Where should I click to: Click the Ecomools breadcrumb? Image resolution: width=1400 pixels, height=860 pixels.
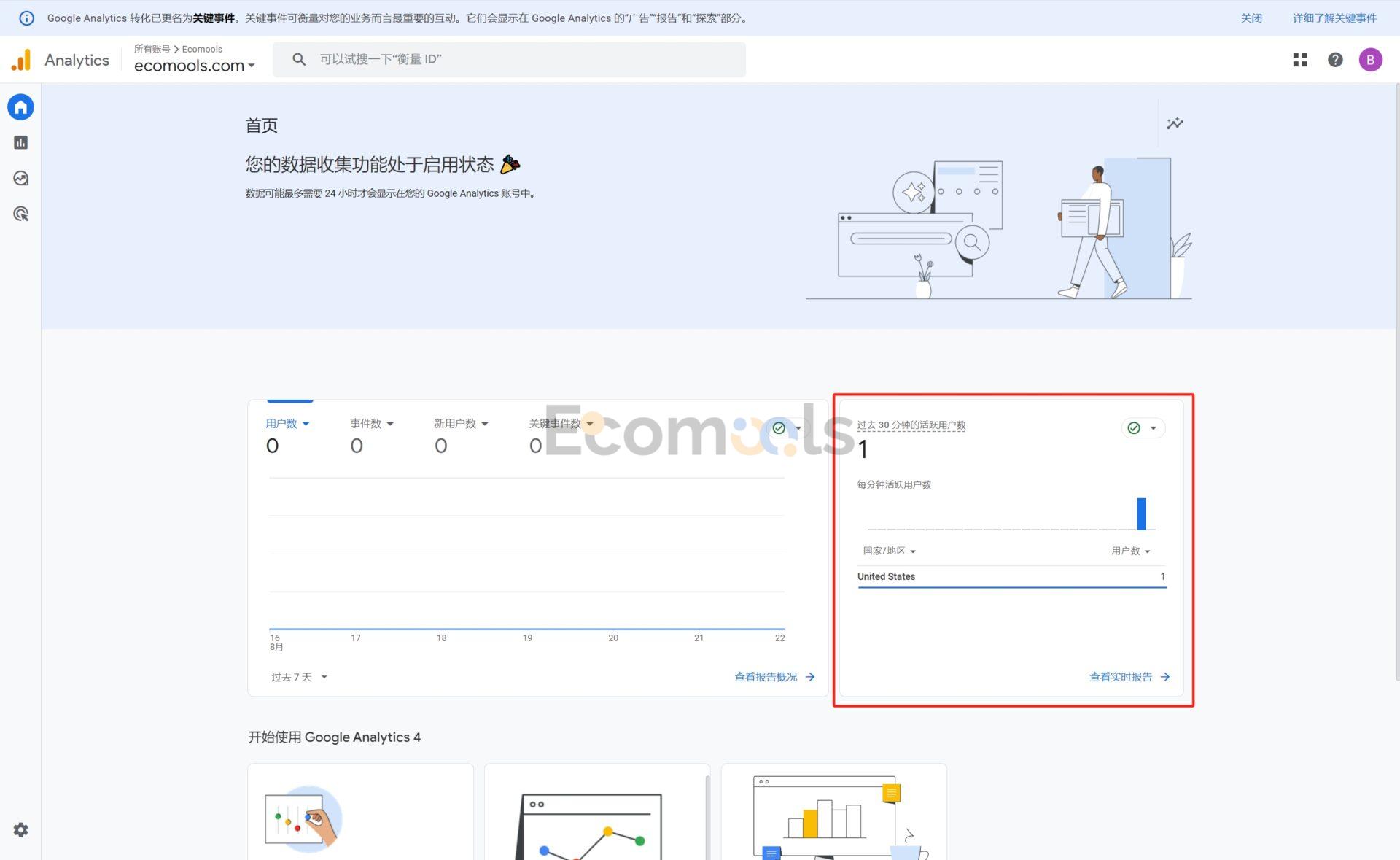[202, 49]
